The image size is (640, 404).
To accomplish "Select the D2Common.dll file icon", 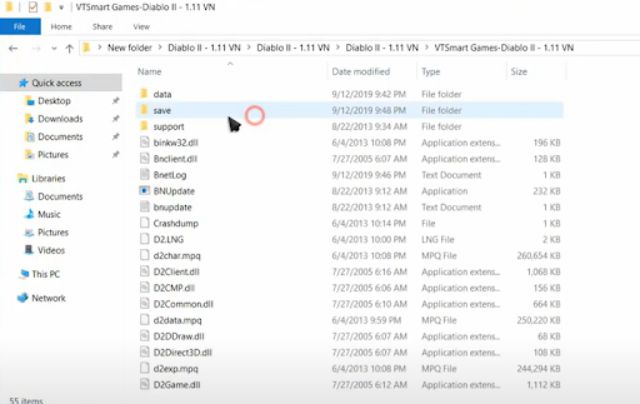I will point(144,304).
